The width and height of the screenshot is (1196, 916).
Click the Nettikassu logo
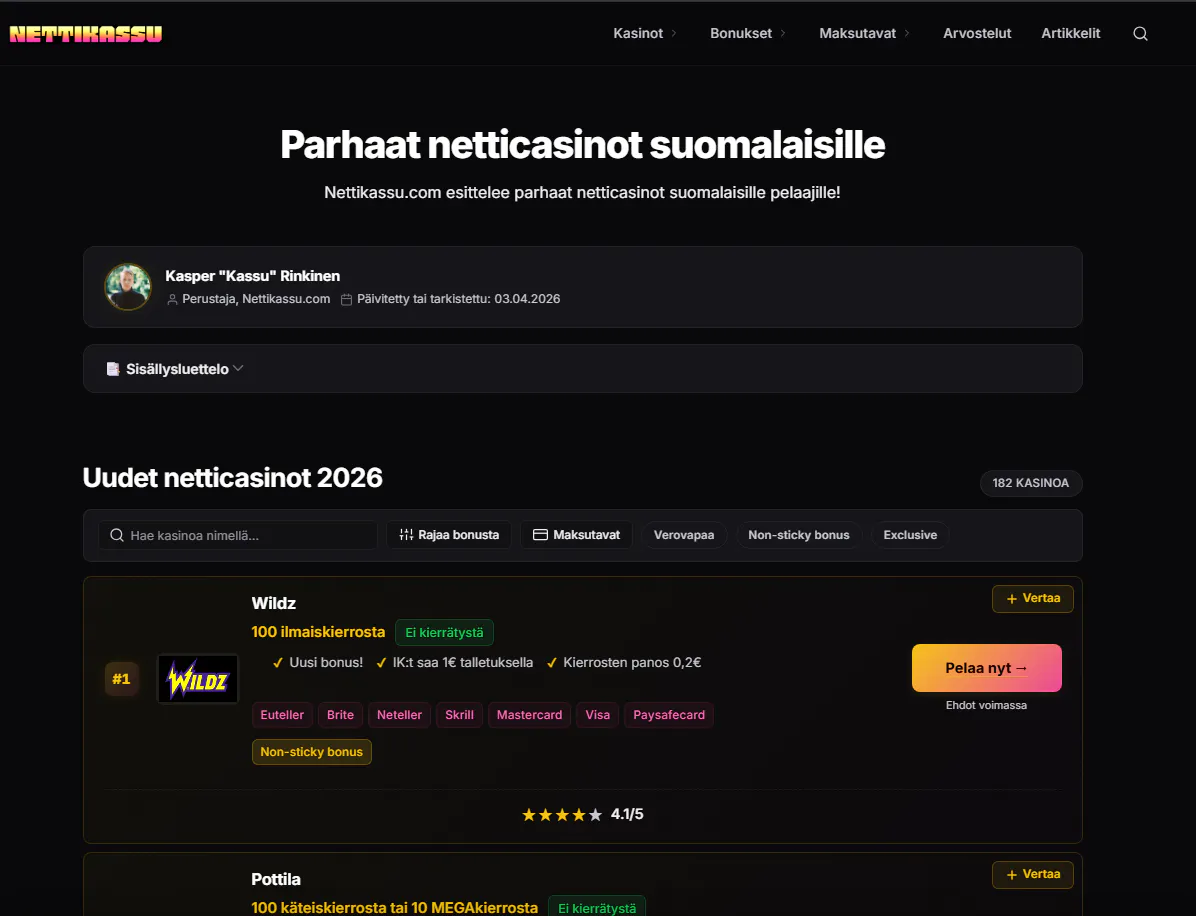tap(85, 34)
